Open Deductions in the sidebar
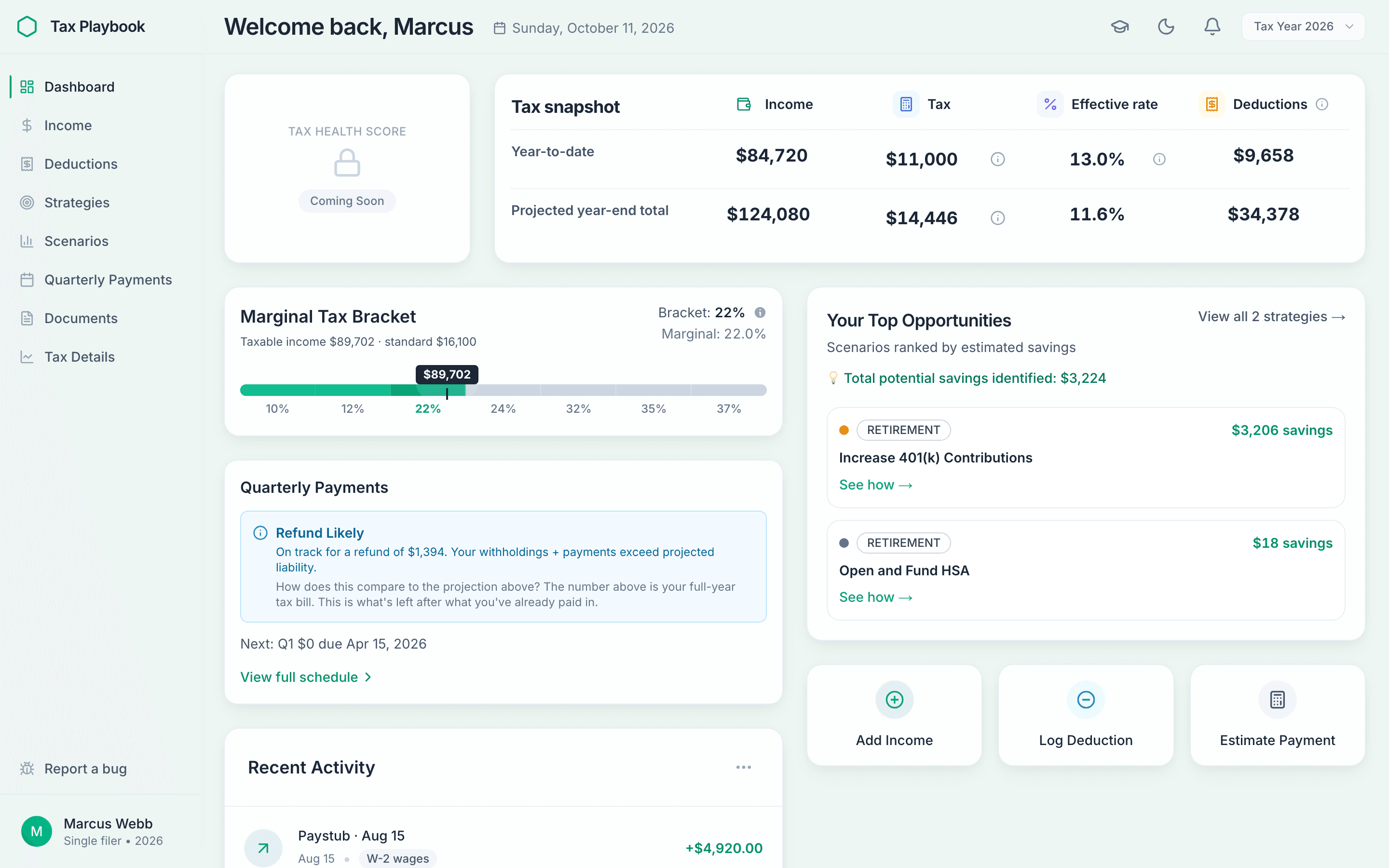1389x868 pixels. pos(100,163)
